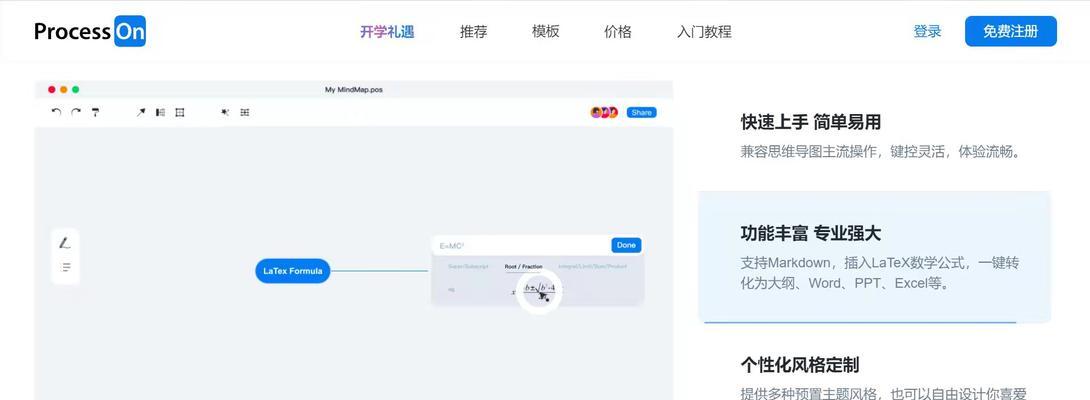Click the sparkle style icon in toolbar
1090x400 pixels.
tap(225, 112)
